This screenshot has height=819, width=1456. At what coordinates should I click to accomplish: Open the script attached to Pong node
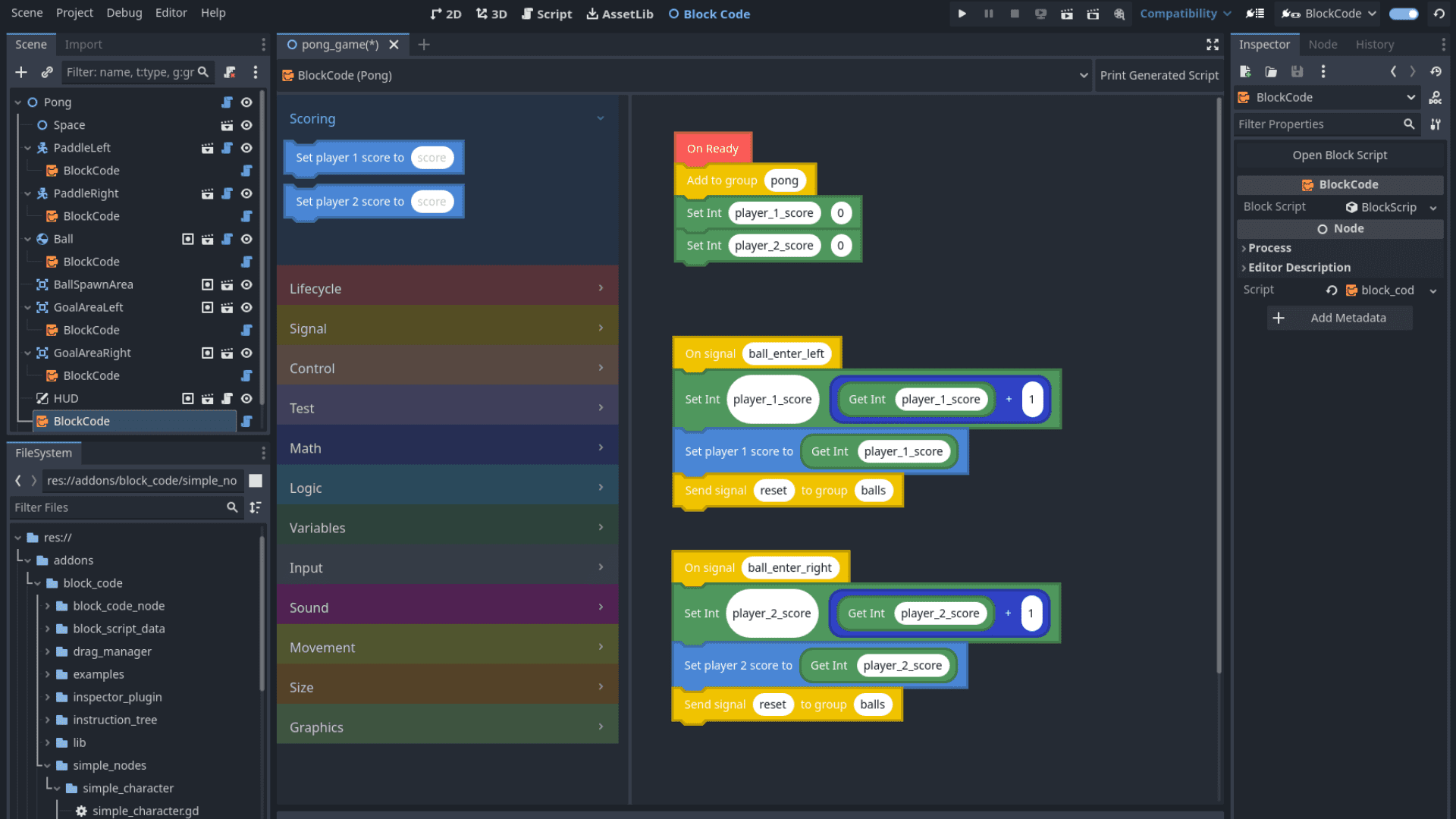point(227,102)
